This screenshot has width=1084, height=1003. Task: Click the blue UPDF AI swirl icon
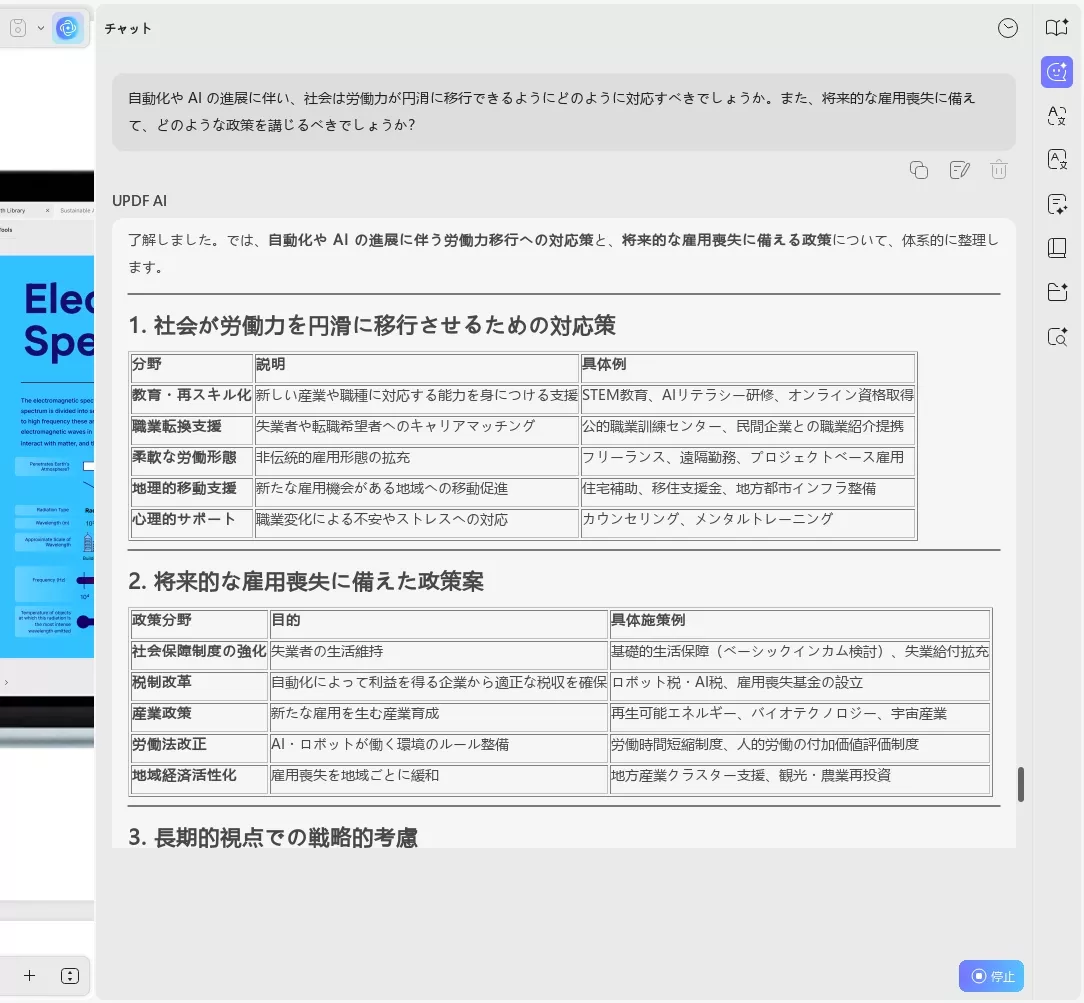pyautogui.click(x=68, y=28)
